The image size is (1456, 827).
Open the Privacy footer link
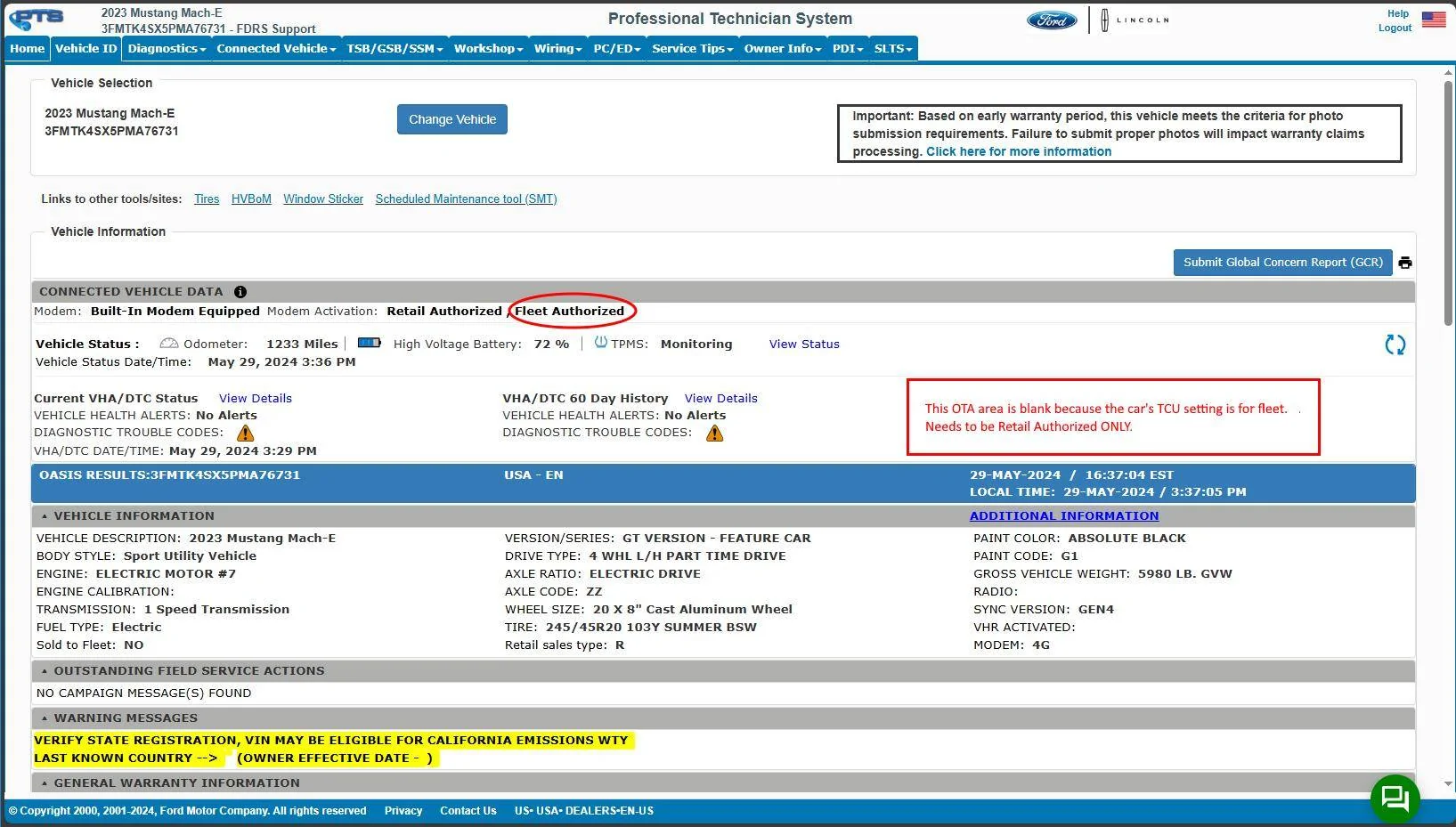coord(403,811)
